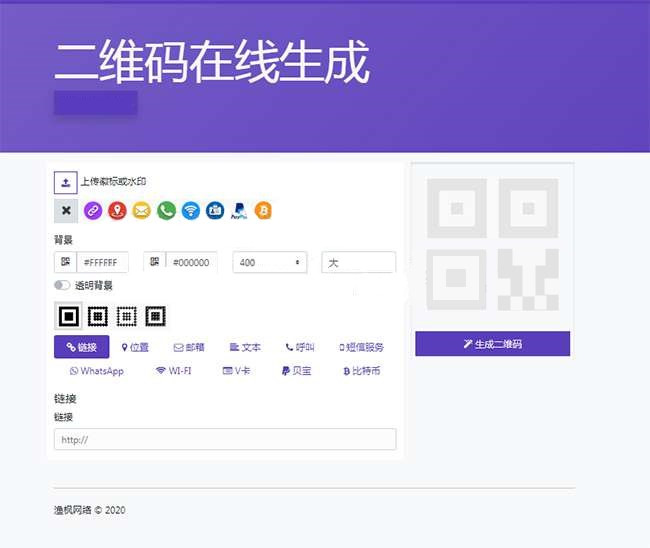Click the 二维码在线生成 page title
Image resolution: width=650 pixels, height=548 pixels.
point(212,61)
